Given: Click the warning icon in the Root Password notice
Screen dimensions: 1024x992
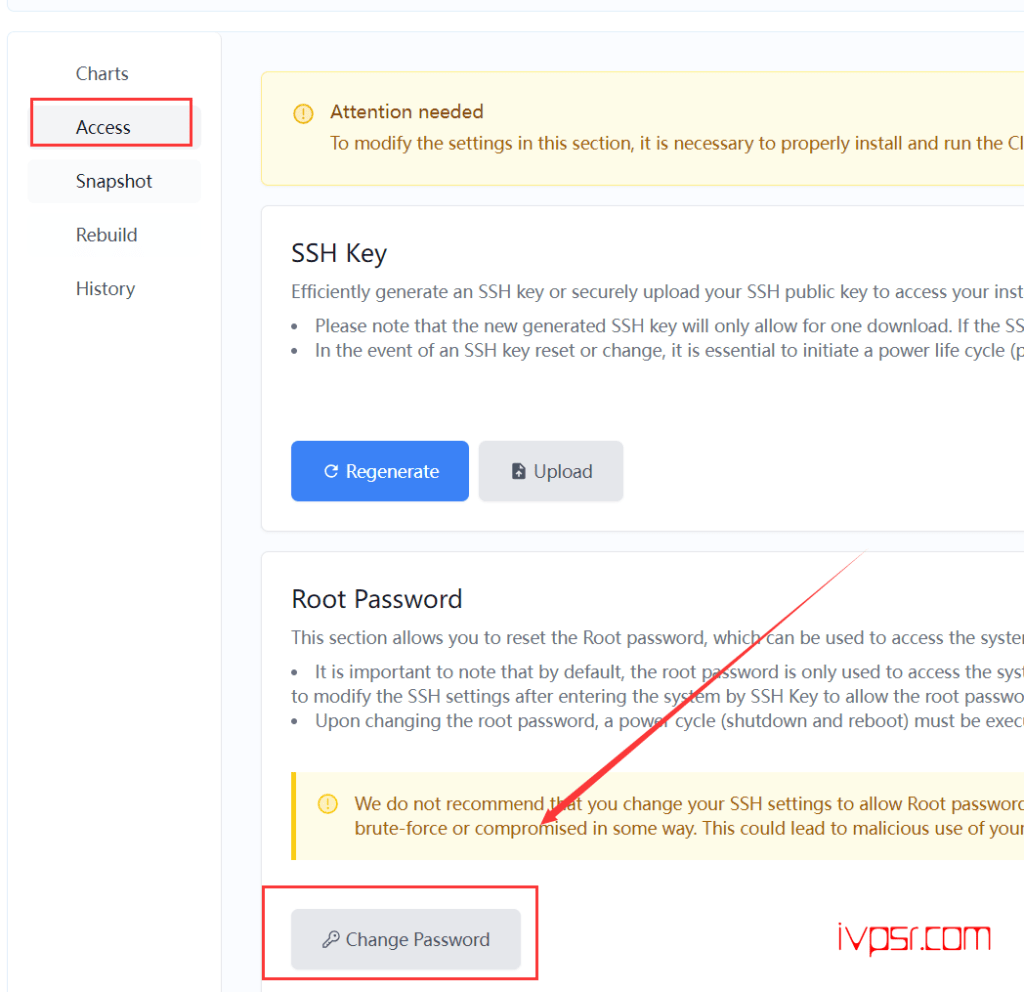Looking at the screenshot, I should [x=326, y=803].
